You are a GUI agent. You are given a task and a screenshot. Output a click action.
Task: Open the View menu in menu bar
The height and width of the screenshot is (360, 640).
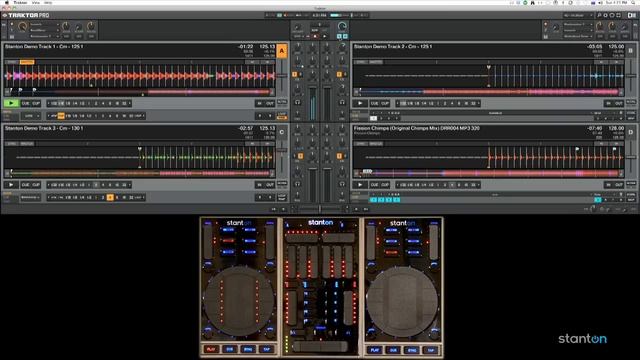point(36,2)
